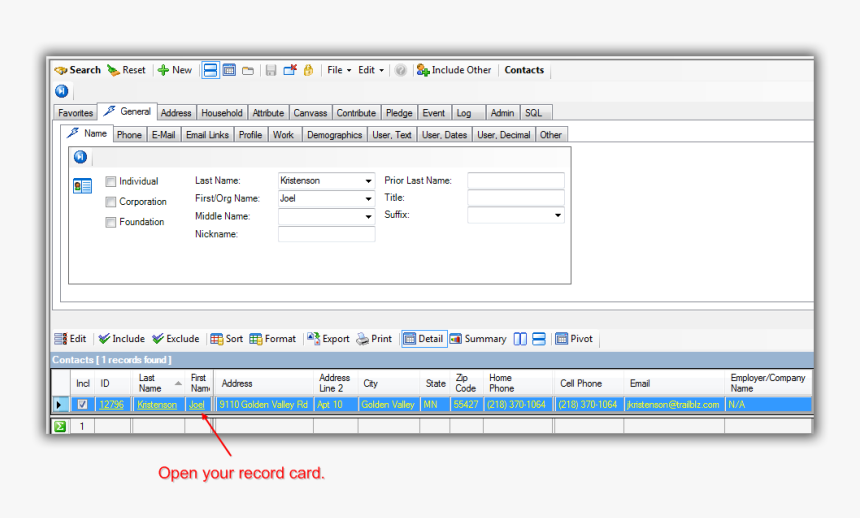Viewport: 860px width, 518px height.
Task: Open the Pivot view
Action: (574, 339)
